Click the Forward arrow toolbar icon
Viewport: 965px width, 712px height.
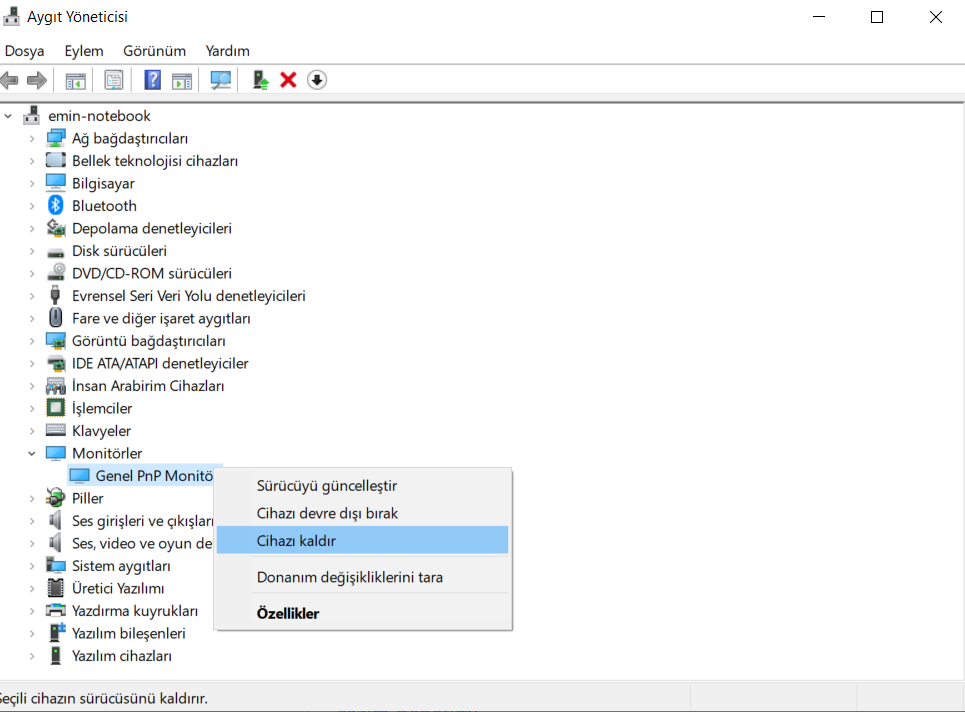37,80
